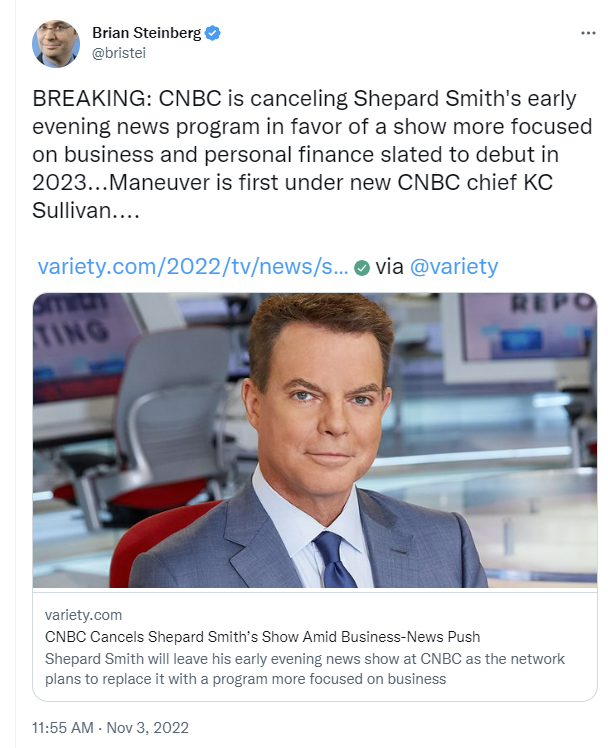Open the Shepard Smith article photo
The height and width of the screenshot is (748, 608).
pos(315,440)
